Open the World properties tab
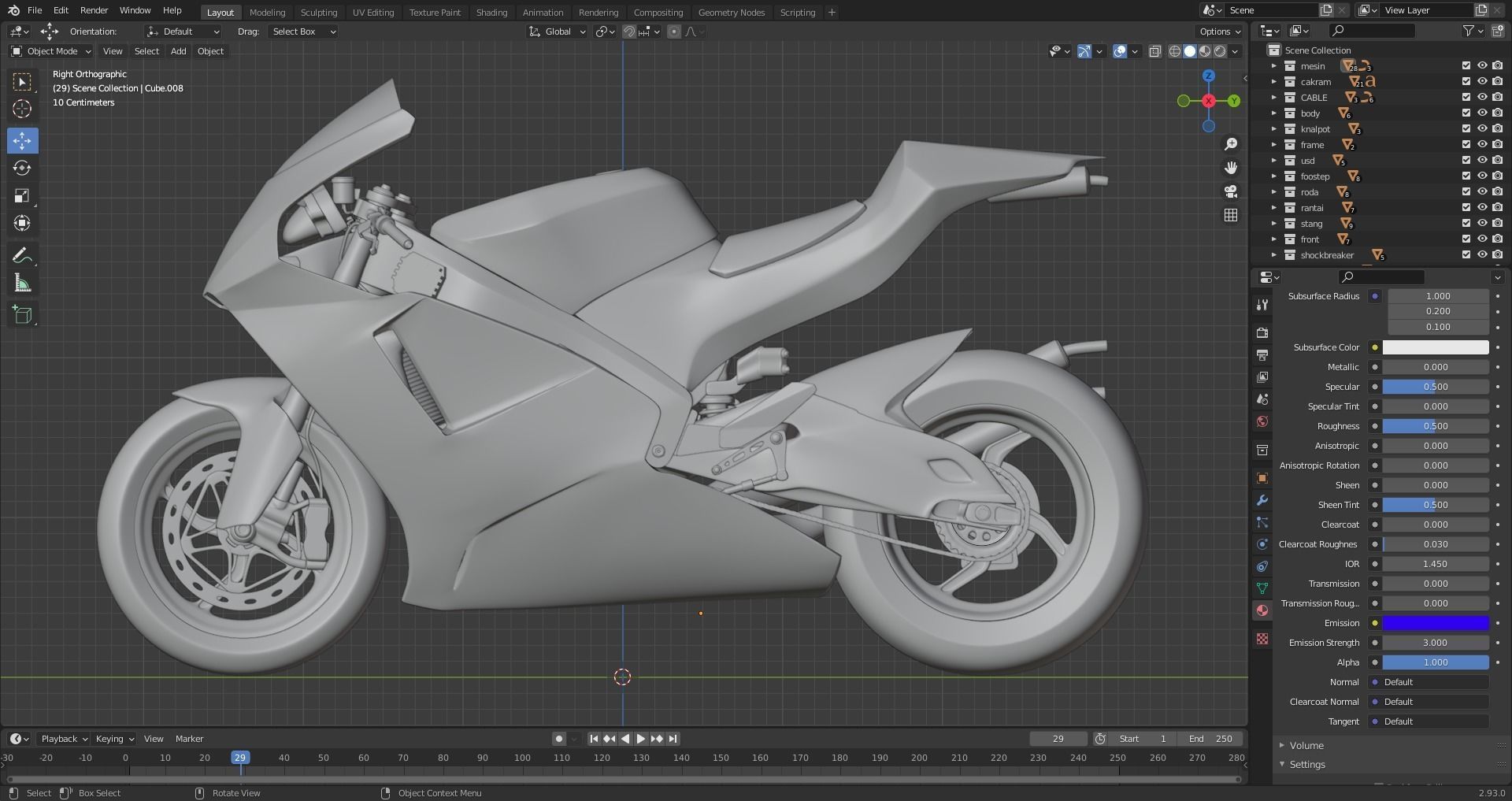Image resolution: width=1512 pixels, height=801 pixels. pyautogui.click(x=1262, y=421)
